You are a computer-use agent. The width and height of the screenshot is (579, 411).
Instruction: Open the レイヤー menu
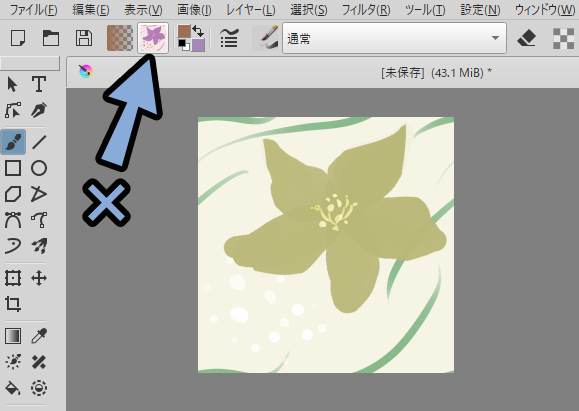click(x=251, y=10)
